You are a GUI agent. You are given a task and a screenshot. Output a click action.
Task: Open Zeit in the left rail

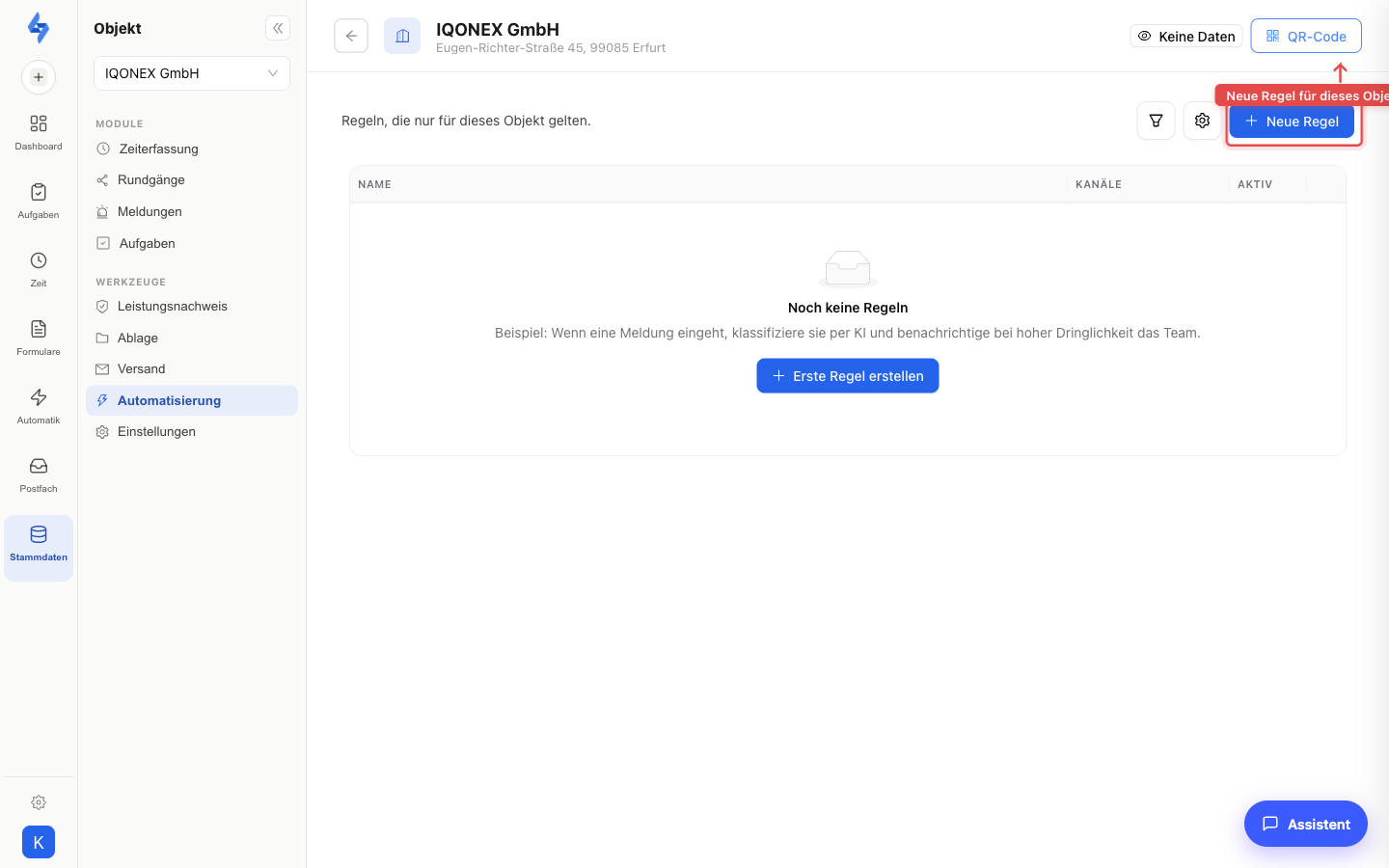pos(39,270)
